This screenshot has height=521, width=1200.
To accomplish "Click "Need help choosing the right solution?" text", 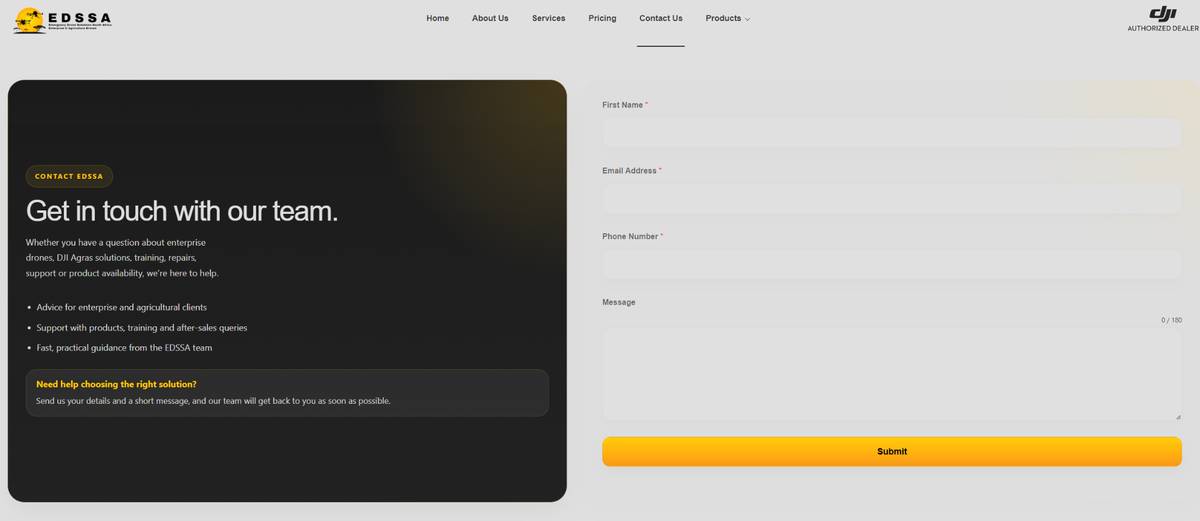I will 116,384.
